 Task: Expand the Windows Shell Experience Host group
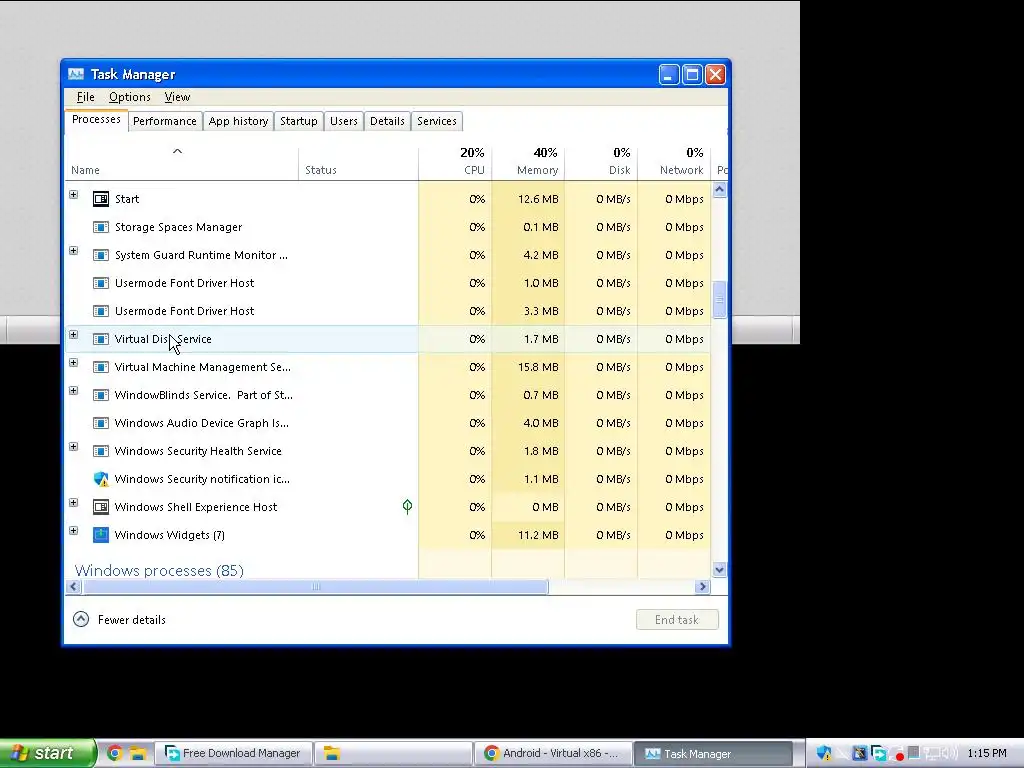[x=74, y=503]
